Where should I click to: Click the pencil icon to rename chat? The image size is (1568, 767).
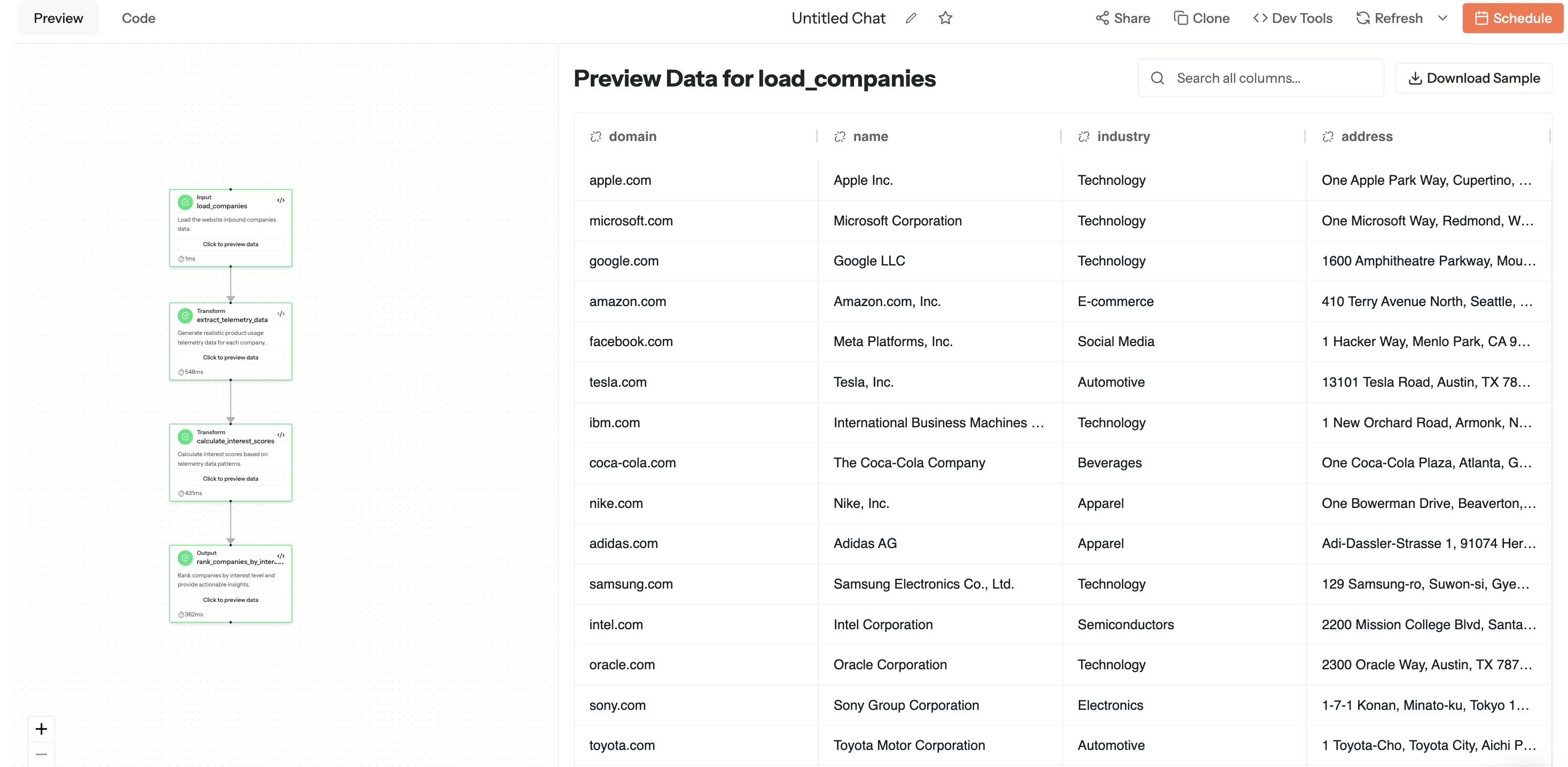coord(911,18)
